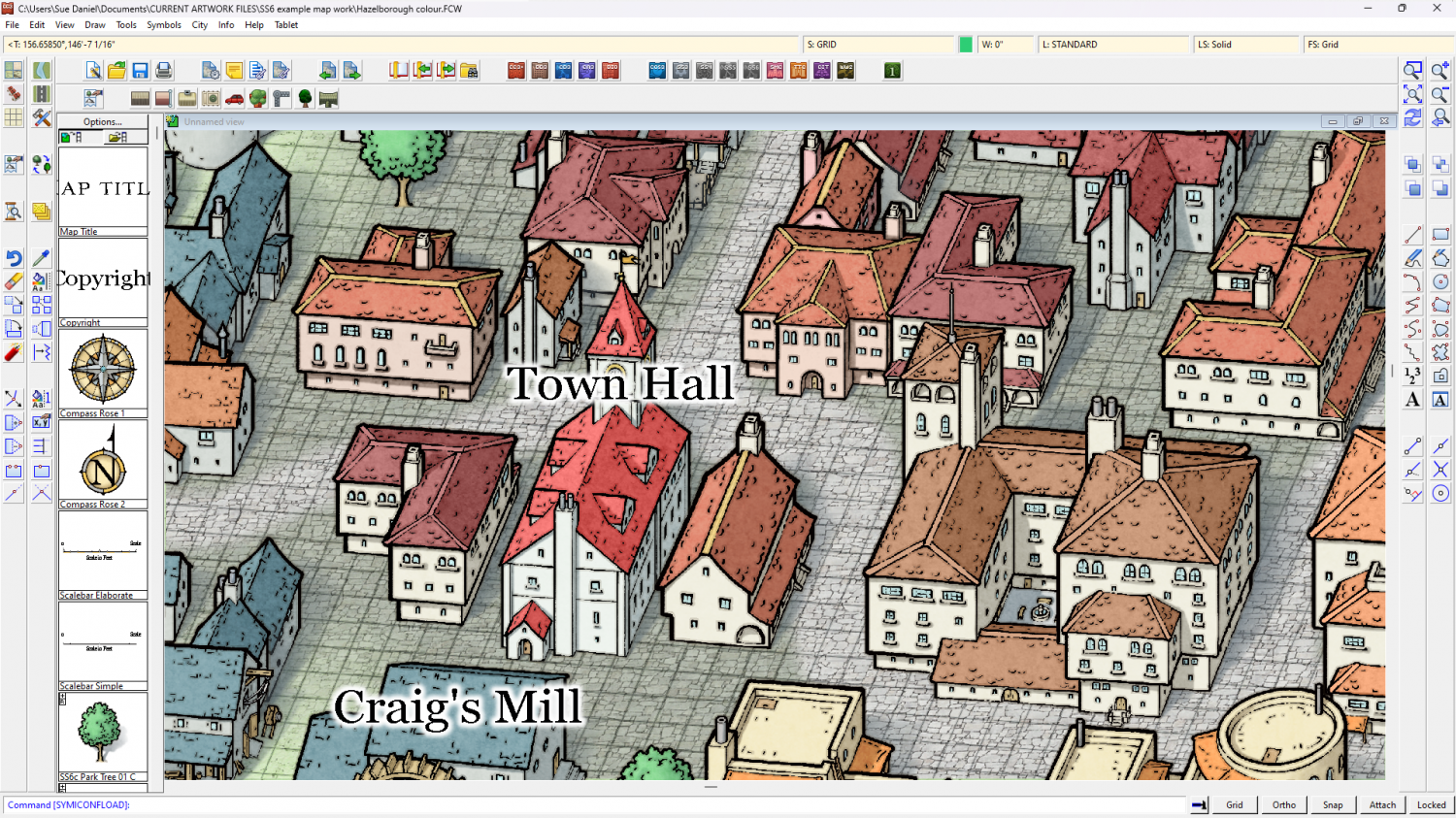Screen dimensions: 1456x818
Task: Open the File menu
Action: pos(12,25)
